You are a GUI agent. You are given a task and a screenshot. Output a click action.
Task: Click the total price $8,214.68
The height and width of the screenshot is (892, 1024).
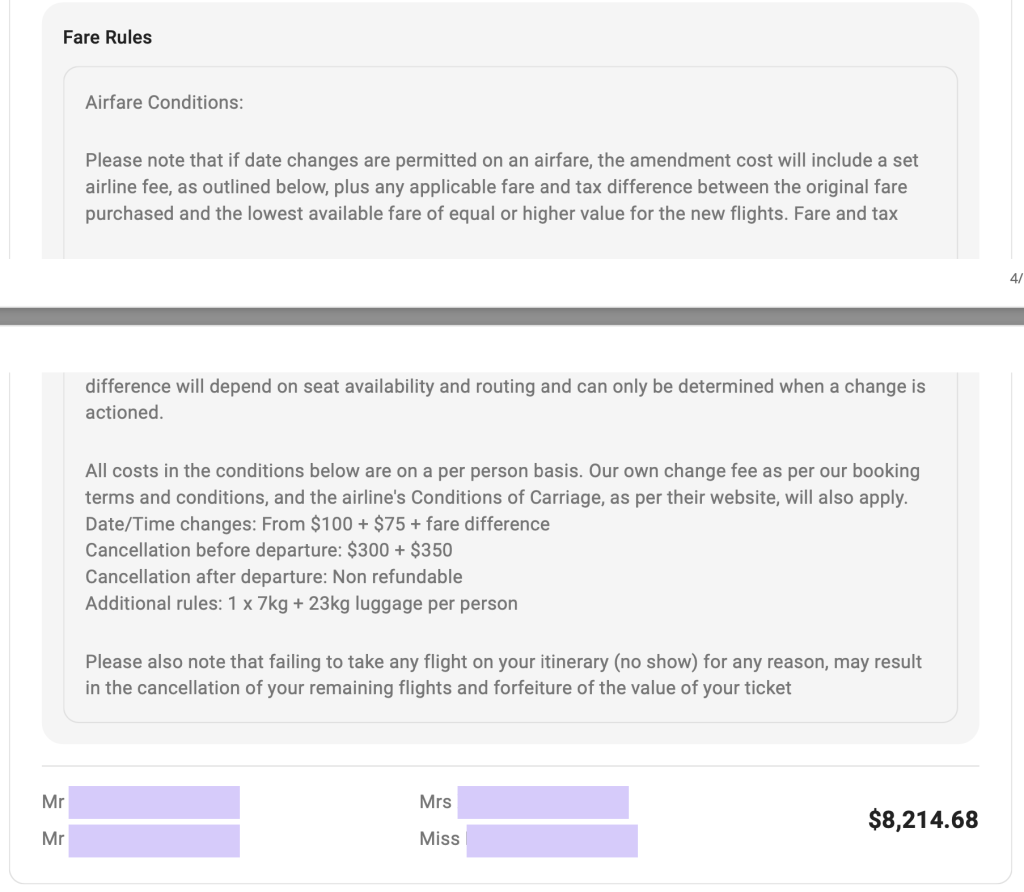point(923,820)
